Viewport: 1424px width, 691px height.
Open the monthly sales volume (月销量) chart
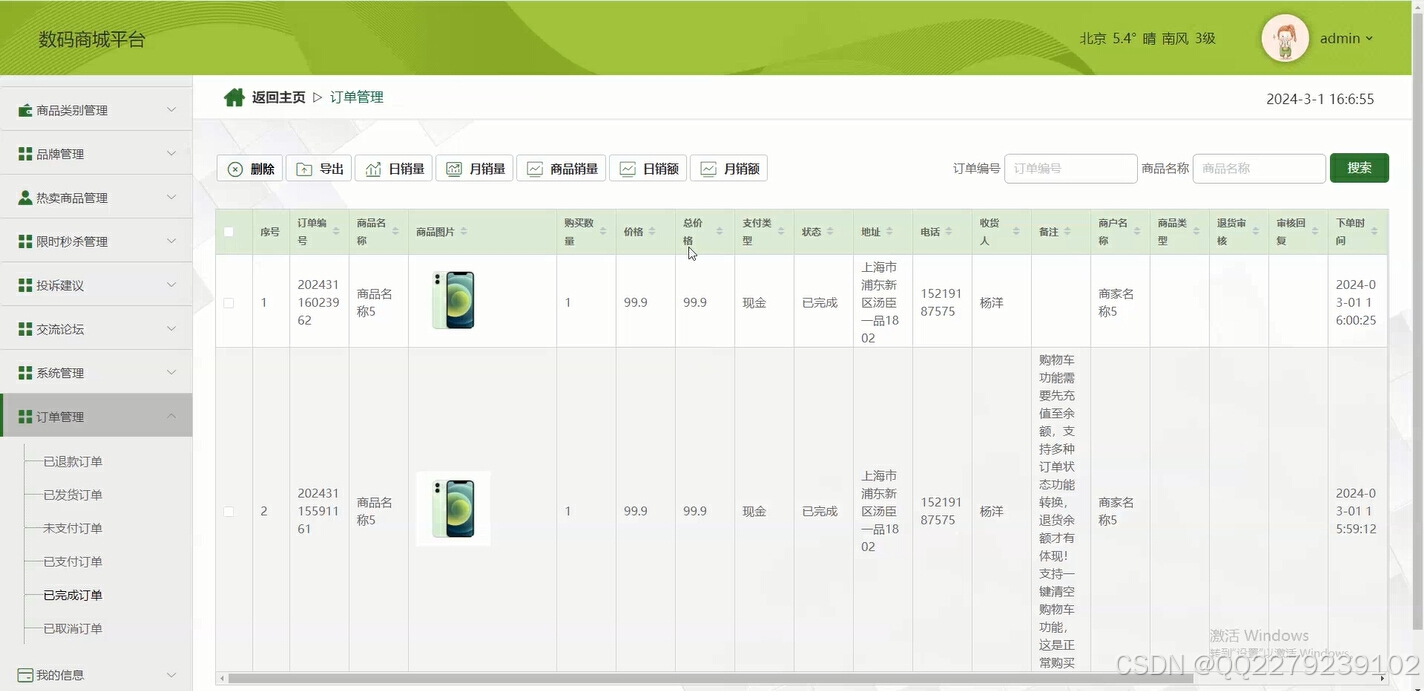474,168
